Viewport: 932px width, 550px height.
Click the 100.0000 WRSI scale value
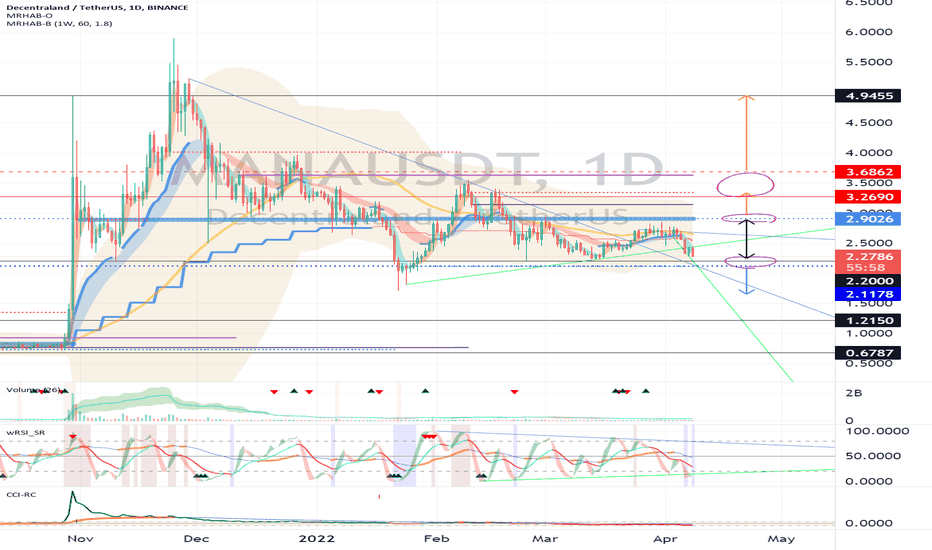(877, 430)
